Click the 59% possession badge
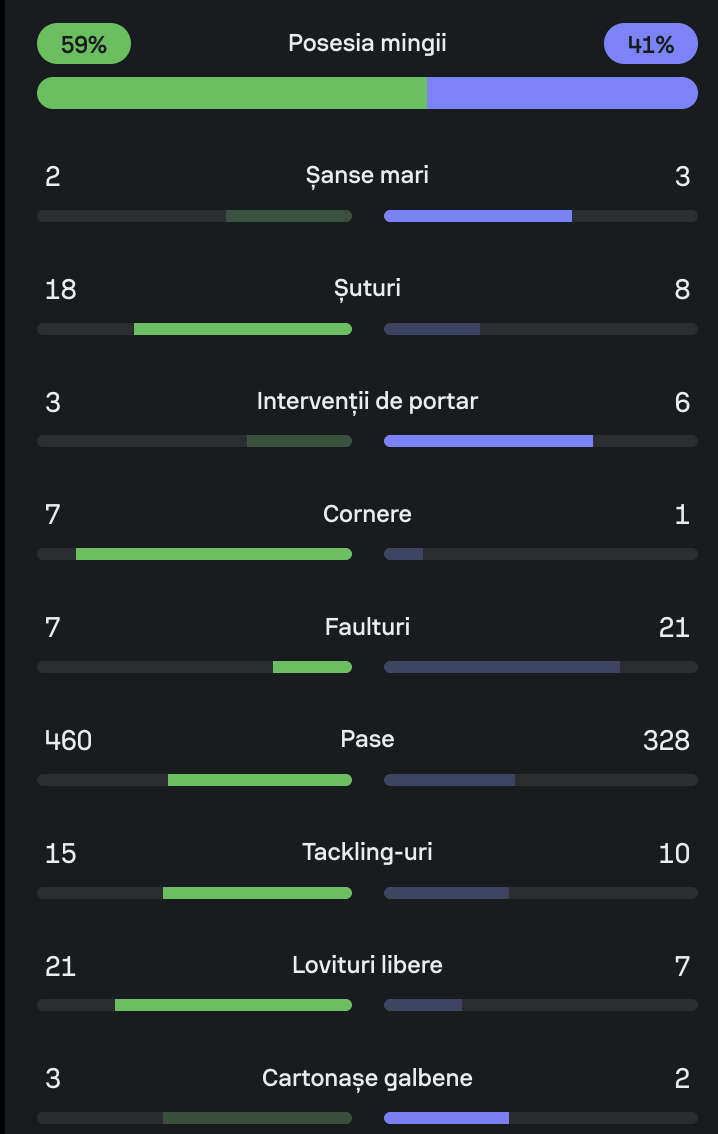The image size is (718, 1134). pos(84,44)
